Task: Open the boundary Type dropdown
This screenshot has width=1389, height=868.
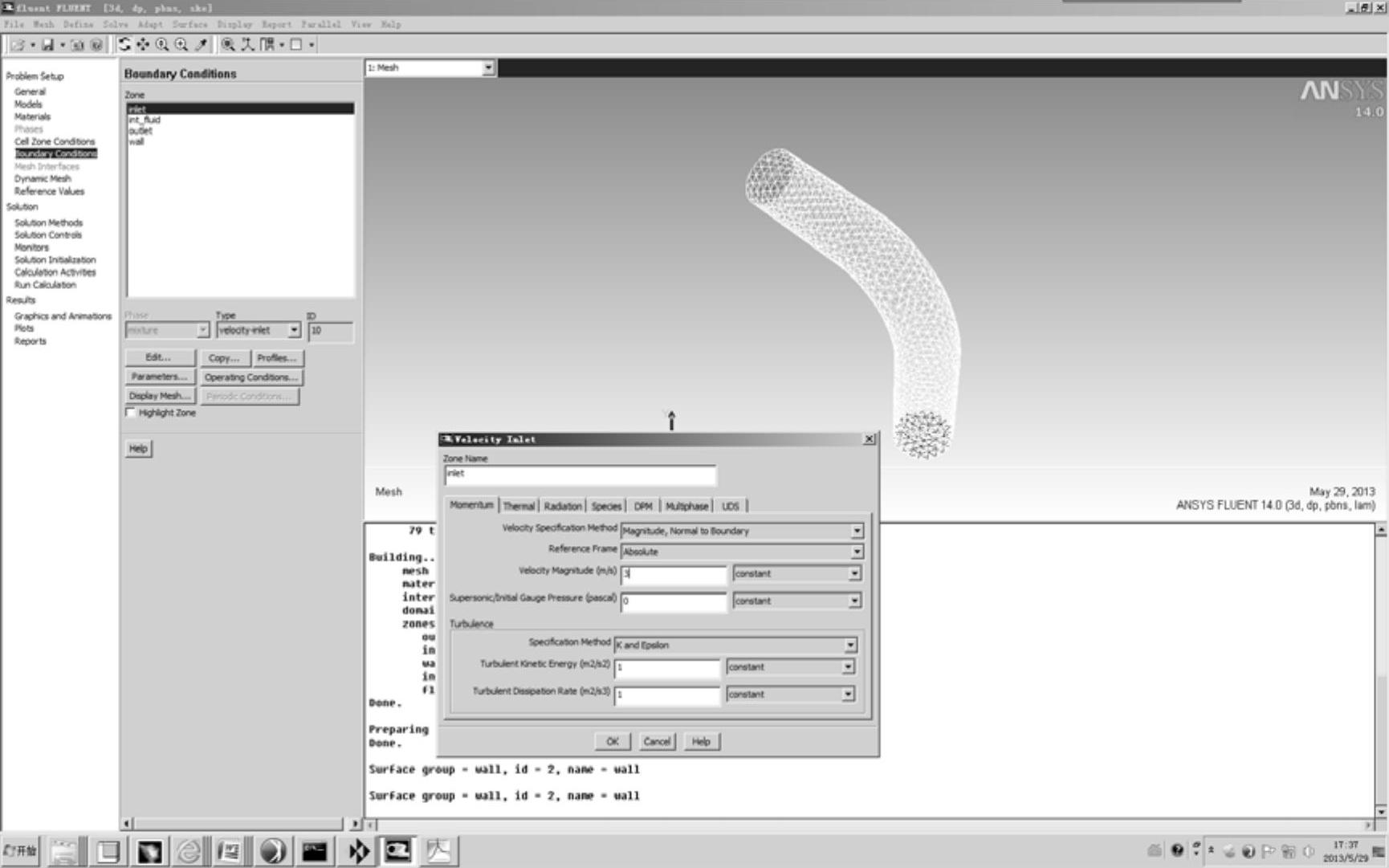Action: 294,330
